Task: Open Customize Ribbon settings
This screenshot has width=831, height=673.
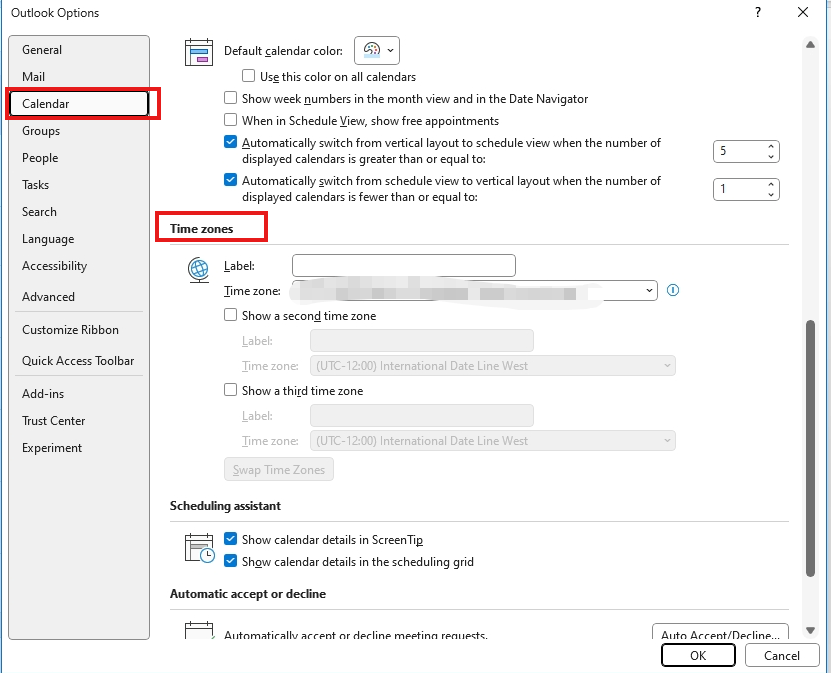Action: 78,330
